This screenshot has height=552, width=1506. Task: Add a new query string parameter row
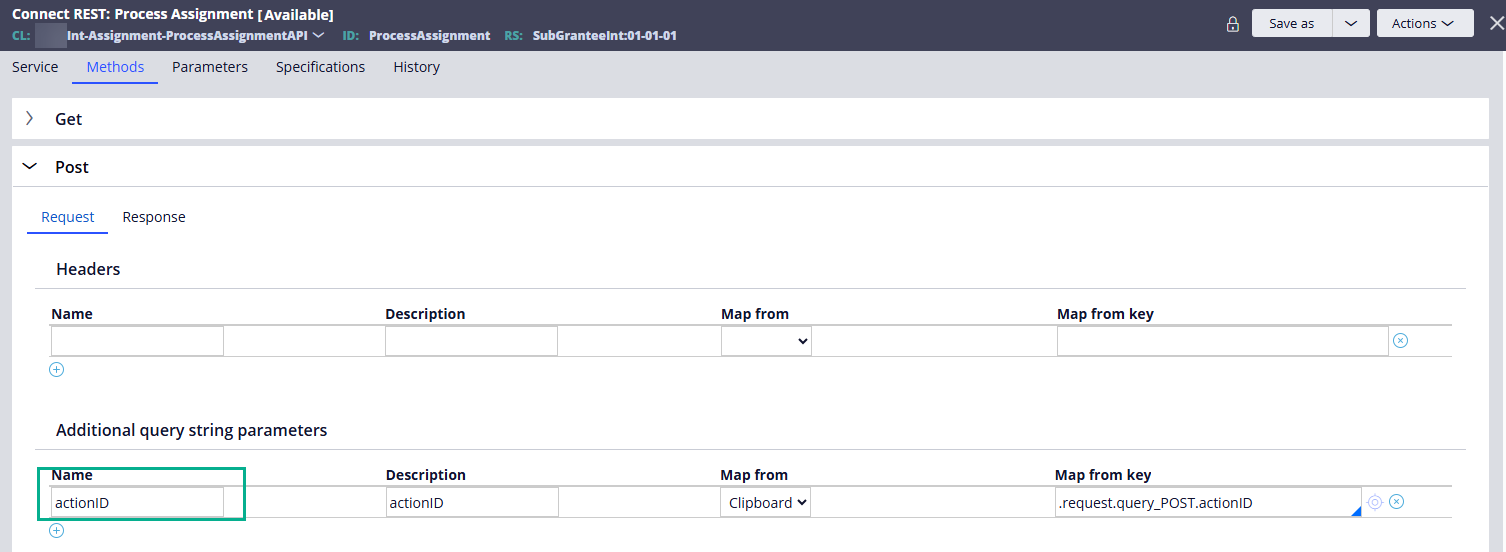(57, 531)
